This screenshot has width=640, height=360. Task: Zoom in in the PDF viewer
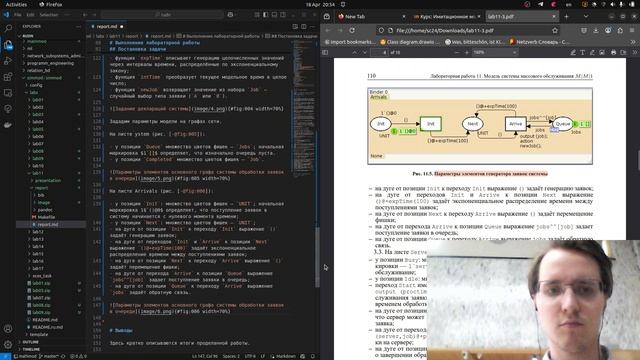pyautogui.click(x=467, y=52)
